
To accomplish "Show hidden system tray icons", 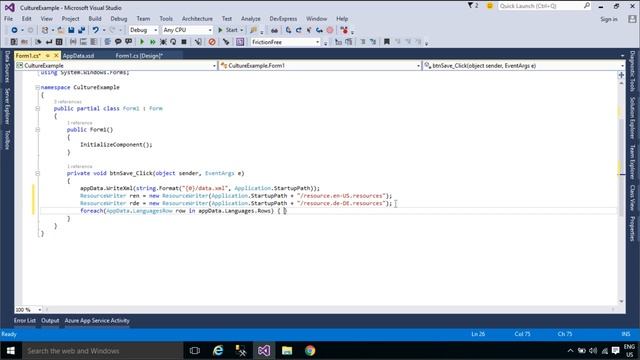I will [570, 351].
